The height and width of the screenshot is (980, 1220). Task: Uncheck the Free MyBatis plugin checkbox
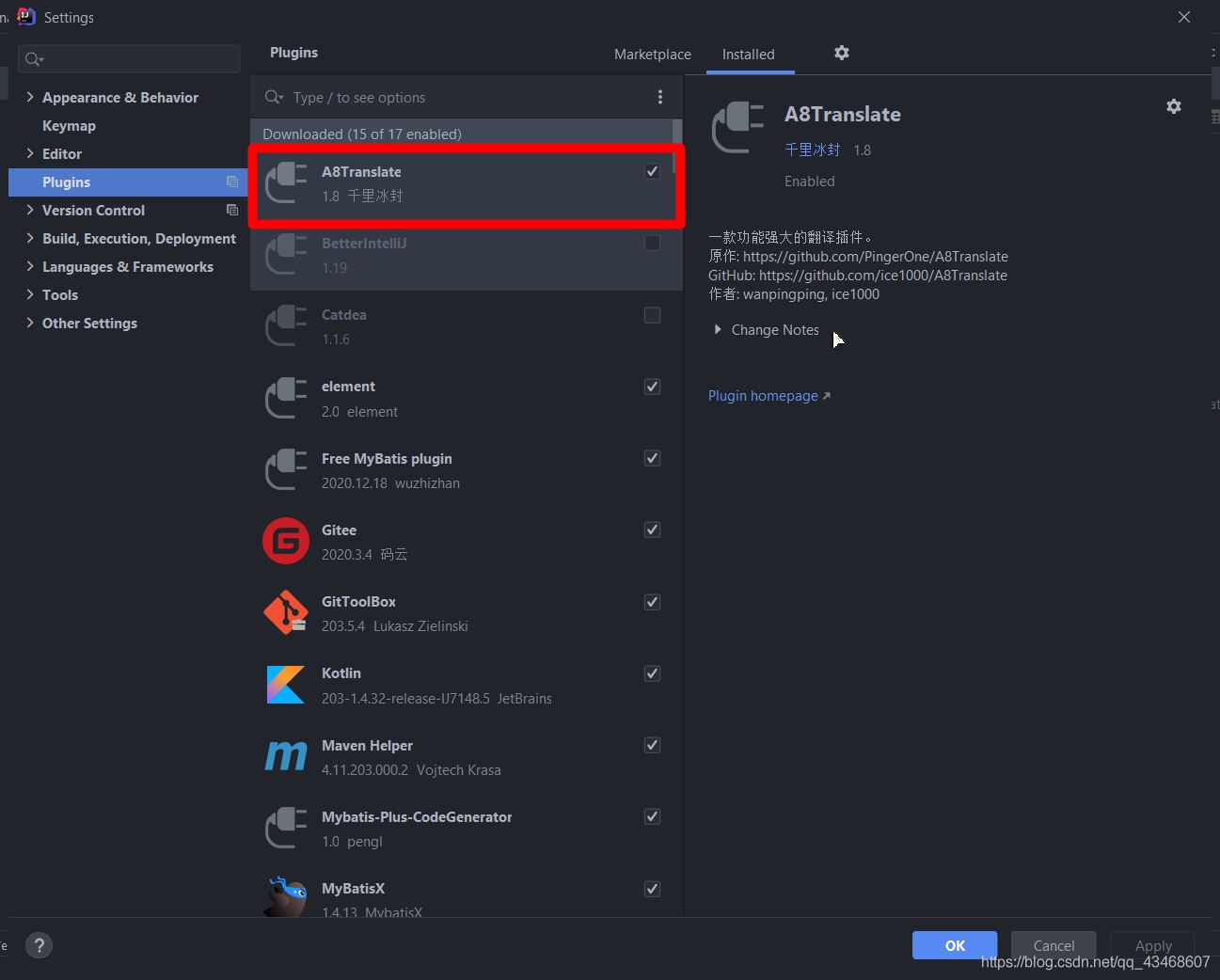pos(652,458)
